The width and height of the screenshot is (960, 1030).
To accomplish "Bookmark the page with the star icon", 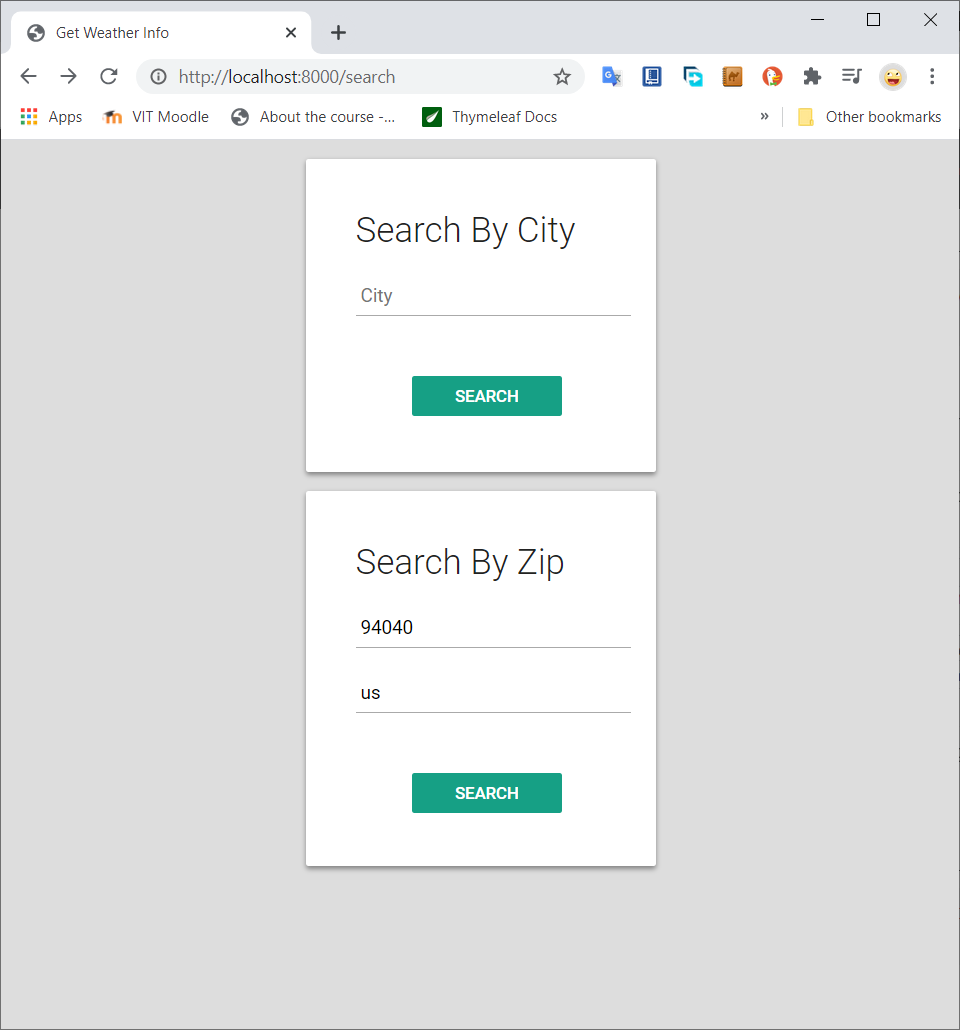I will click(x=562, y=76).
